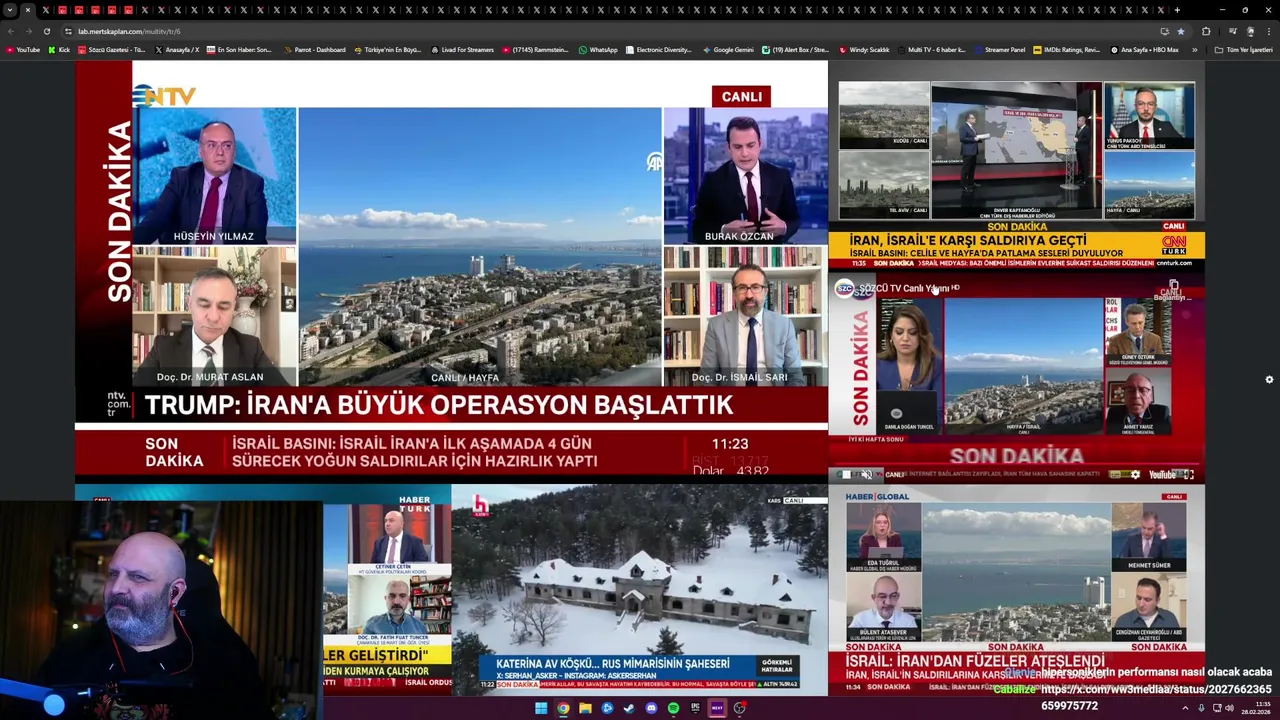1280x720 pixels.
Task: Open the Electronic Diversity bookmark
Action: tap(658, 49)
